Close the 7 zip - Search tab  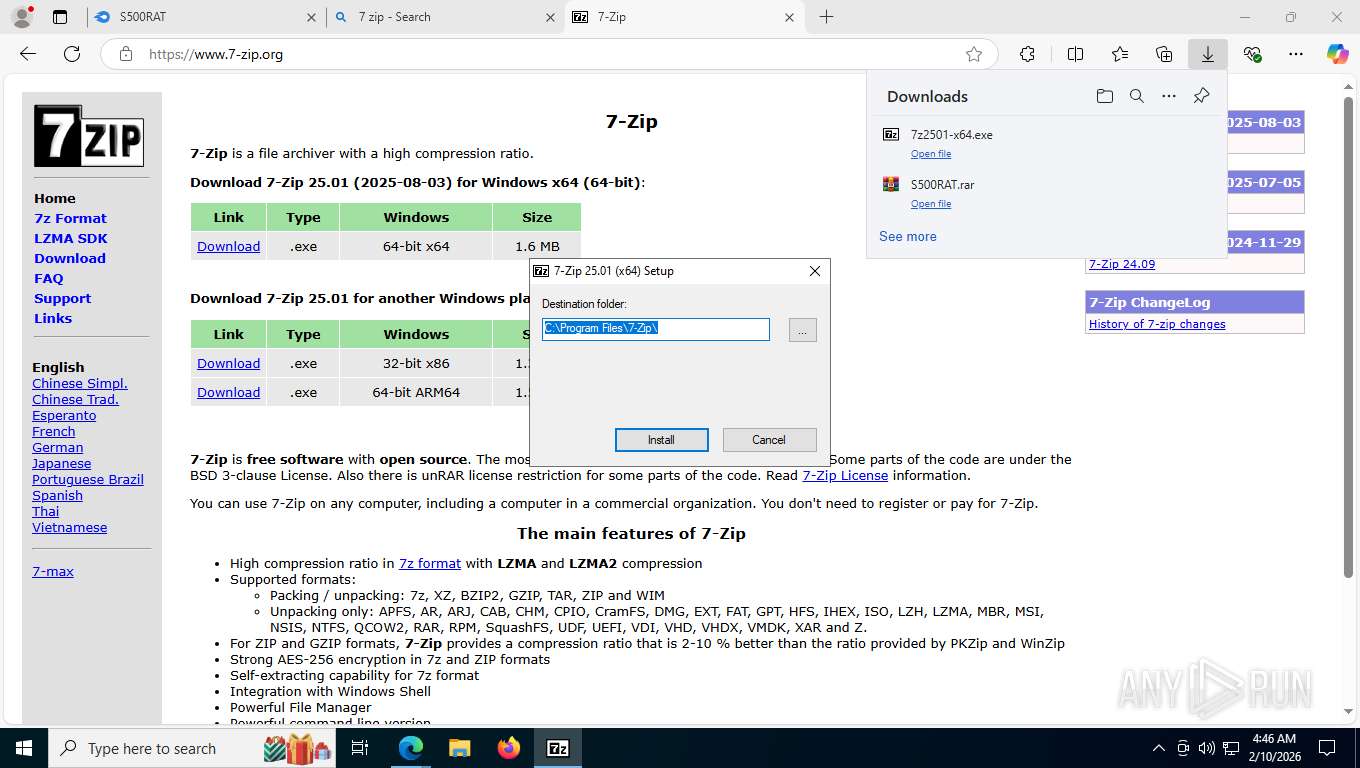[x=550, y=17]
